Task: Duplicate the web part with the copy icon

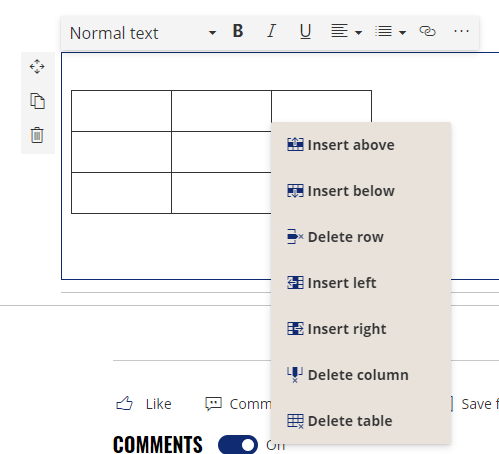Action: [x=37, y=101]
